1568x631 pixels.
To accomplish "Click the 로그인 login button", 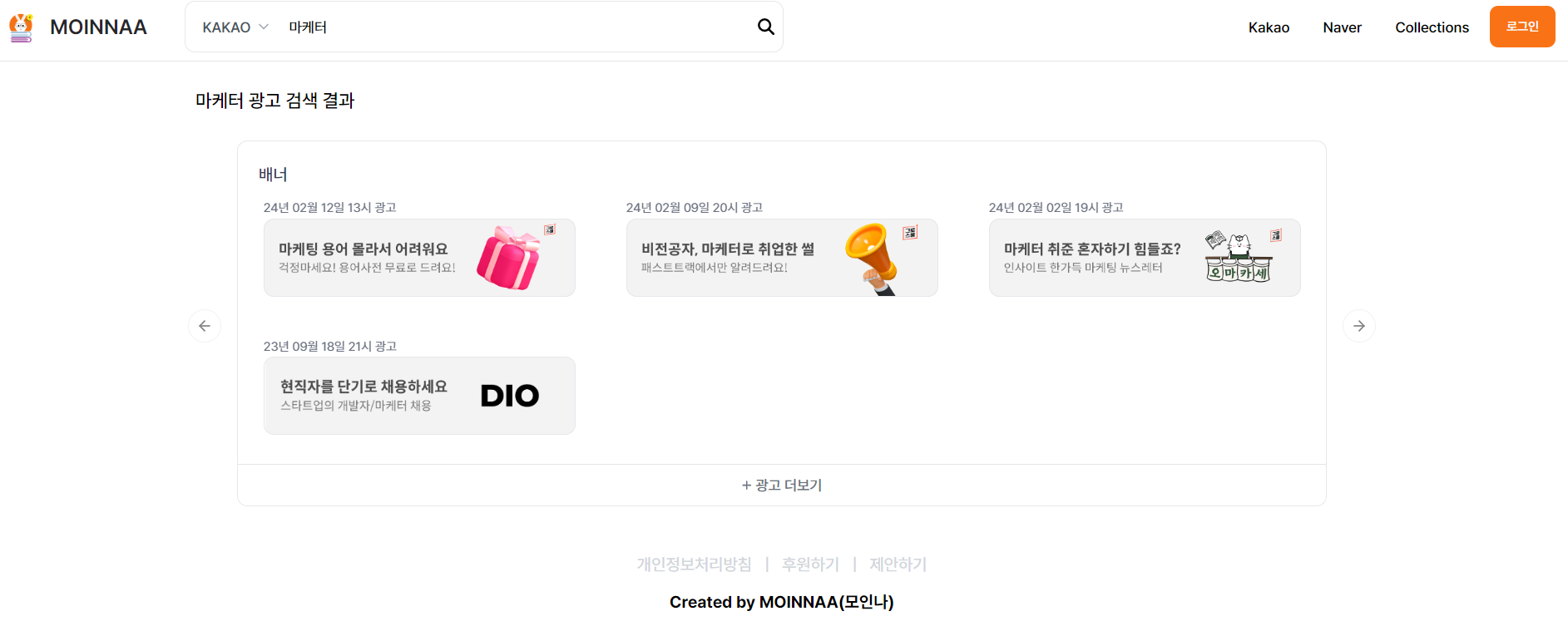I will click(1522, 27).
